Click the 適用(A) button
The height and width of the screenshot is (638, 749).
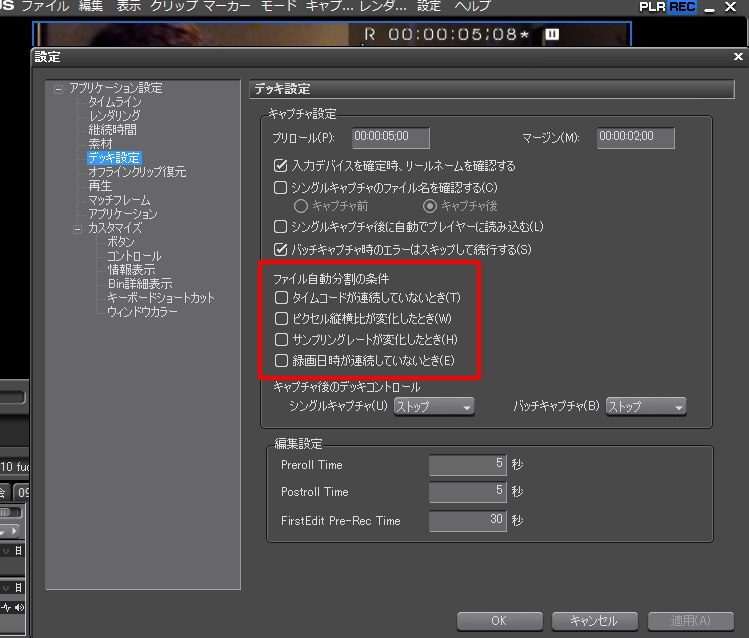(691, 621)
